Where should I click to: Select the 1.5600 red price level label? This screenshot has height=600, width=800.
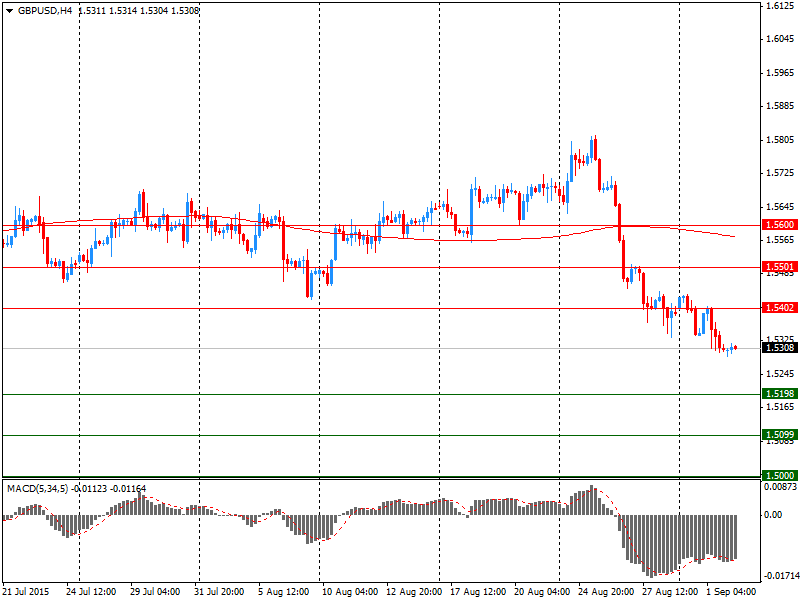coord(780,225)
